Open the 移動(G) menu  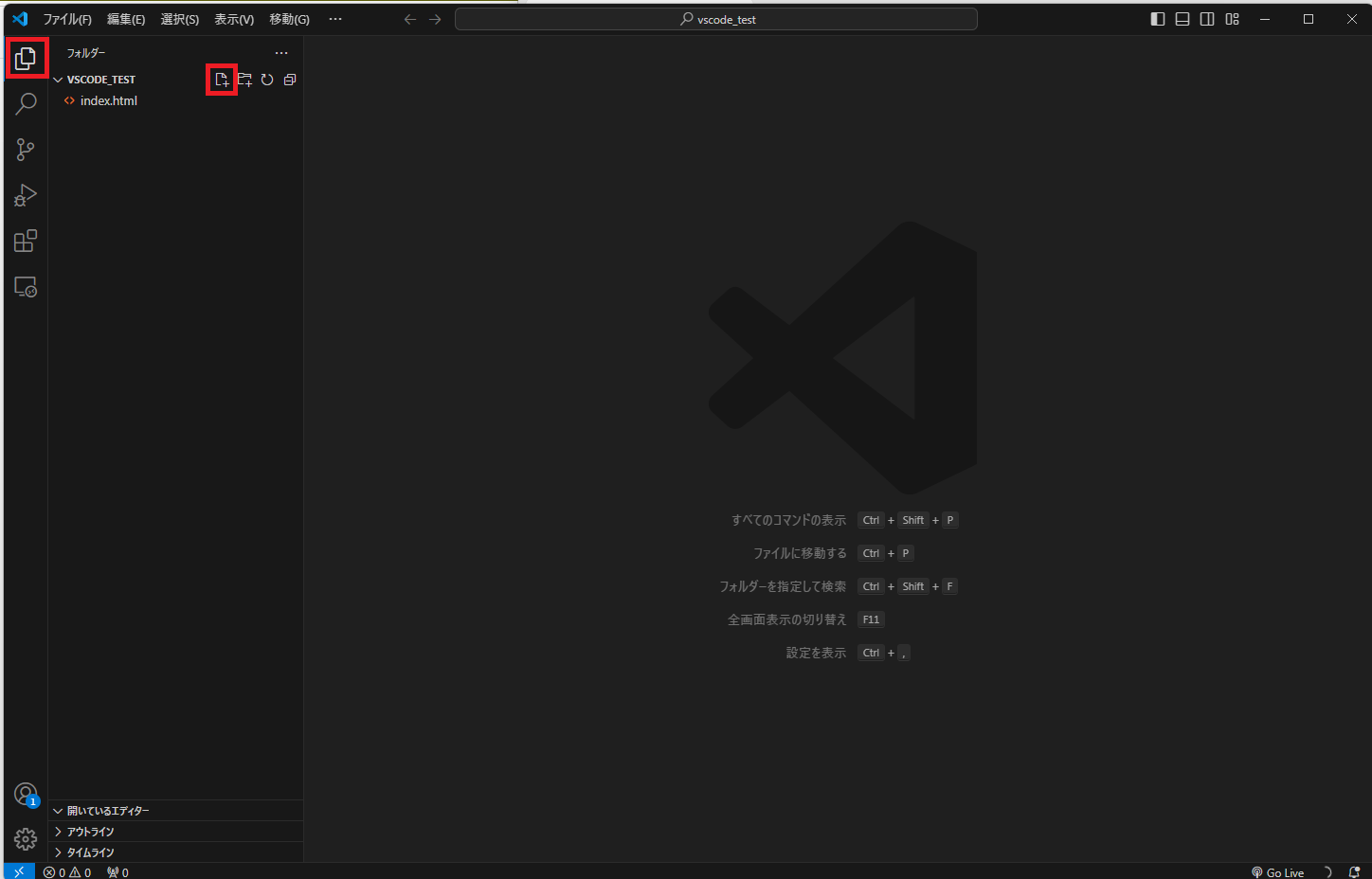click(289, 19)
